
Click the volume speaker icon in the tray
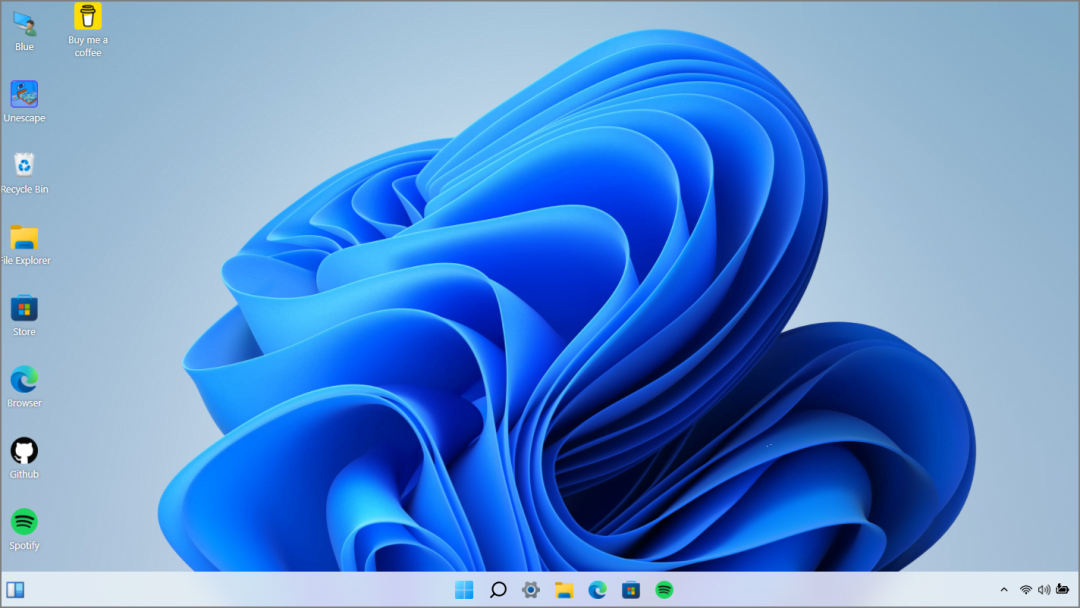click(x=1044, y=590)
